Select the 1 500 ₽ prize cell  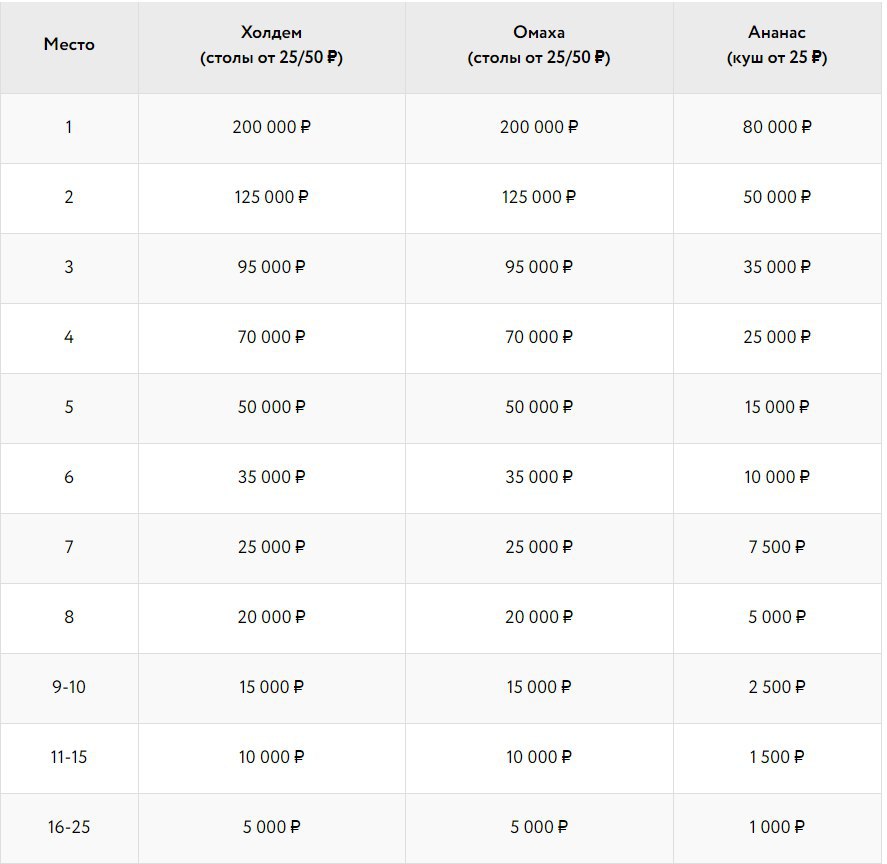pos(777,757)
